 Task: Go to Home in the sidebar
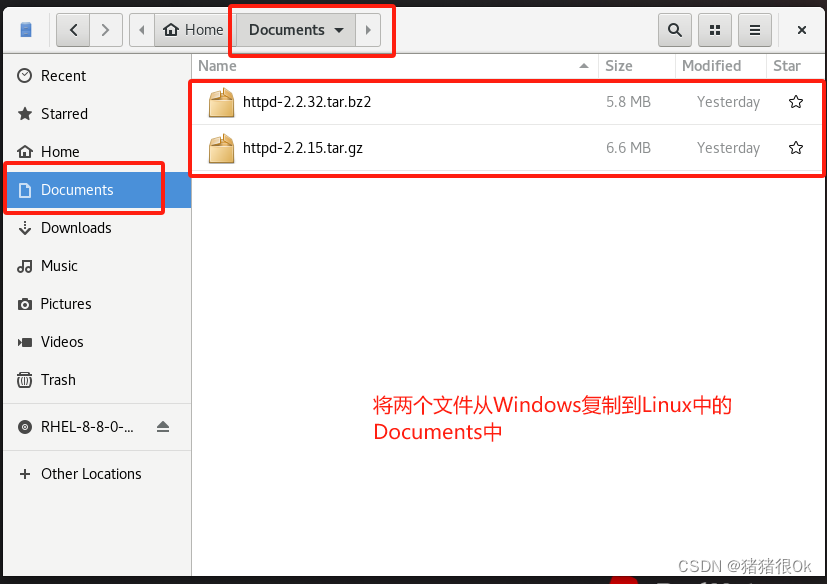[98, 152]
